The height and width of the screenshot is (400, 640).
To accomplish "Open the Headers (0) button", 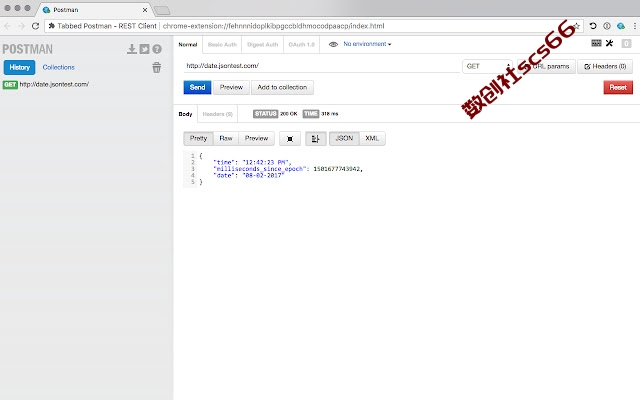I will pos(605,66).
